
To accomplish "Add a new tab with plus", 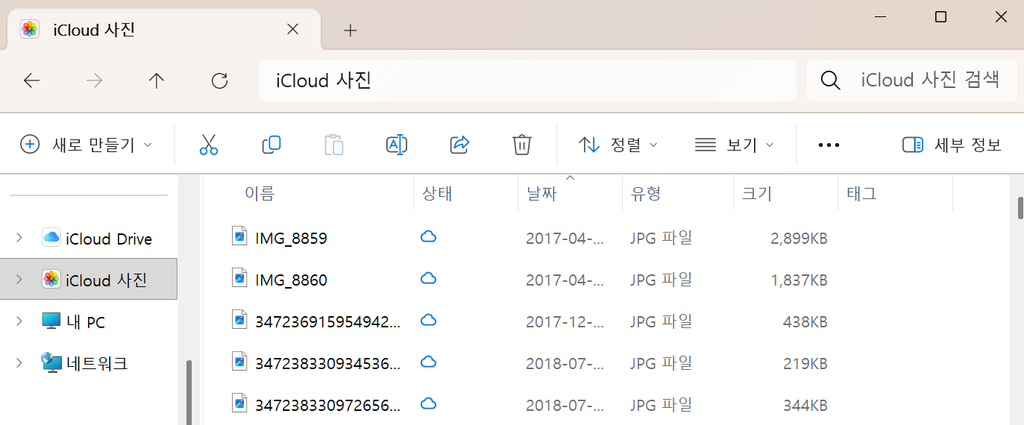I will click(x=351, y=30).
